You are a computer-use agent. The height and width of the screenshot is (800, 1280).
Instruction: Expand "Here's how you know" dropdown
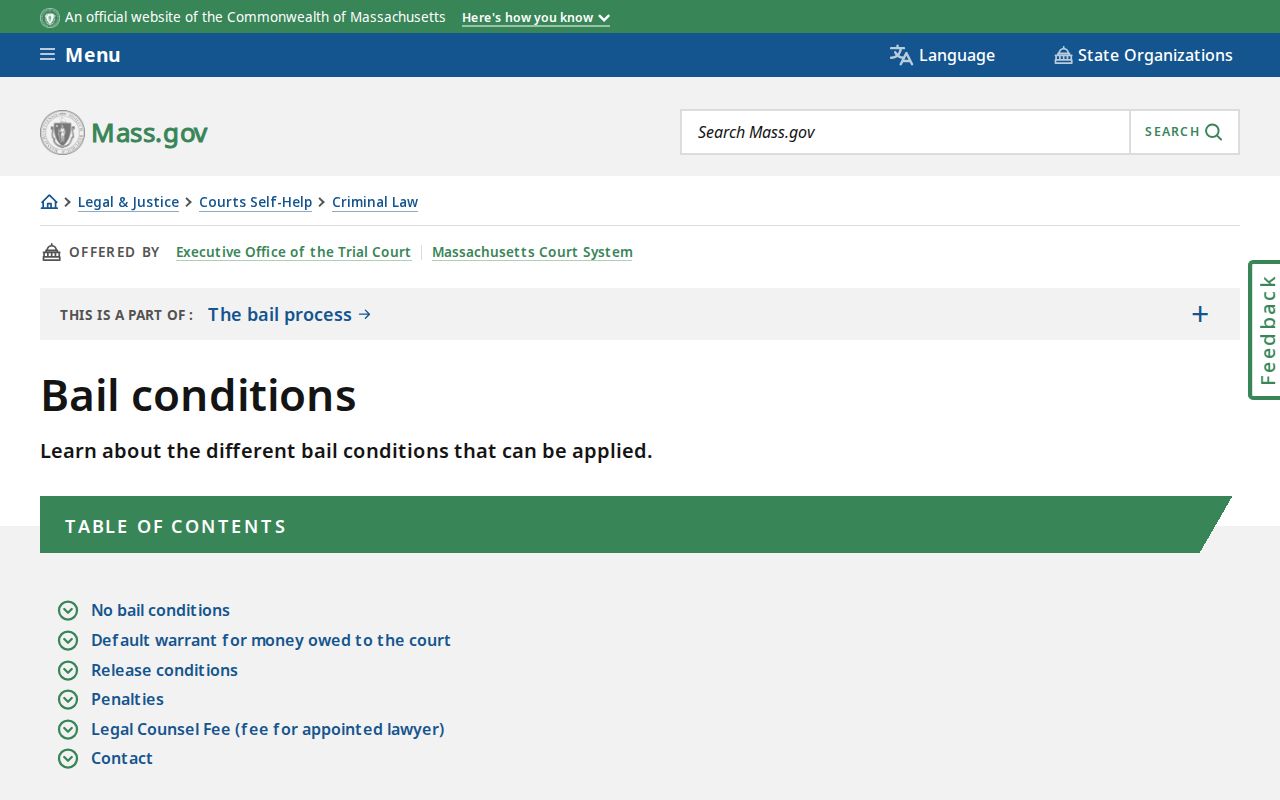pyautogui.click(x=536, y=18)
